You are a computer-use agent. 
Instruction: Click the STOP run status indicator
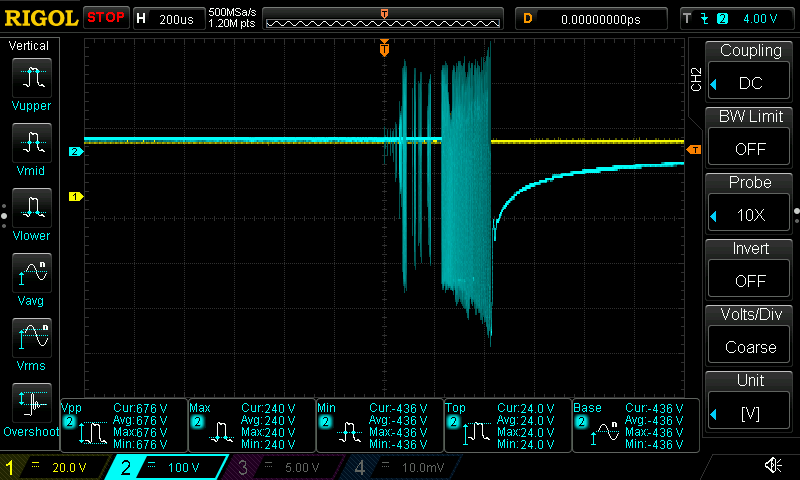[106, 17]
